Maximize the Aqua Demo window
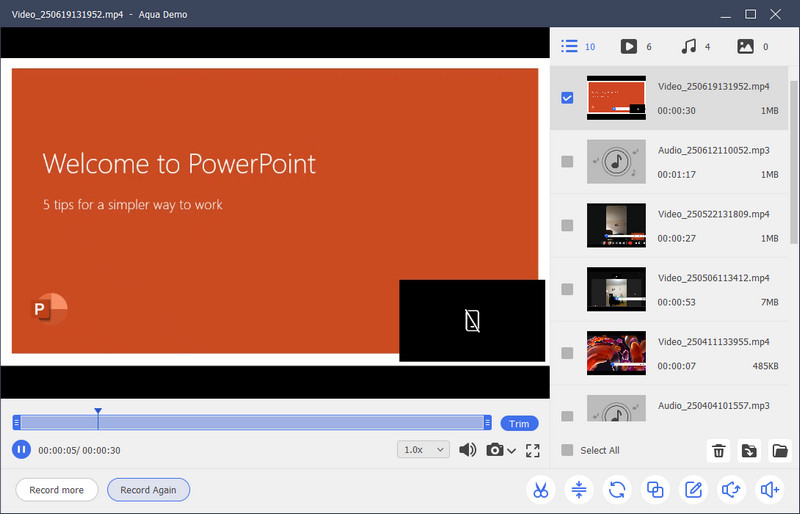 751,14
